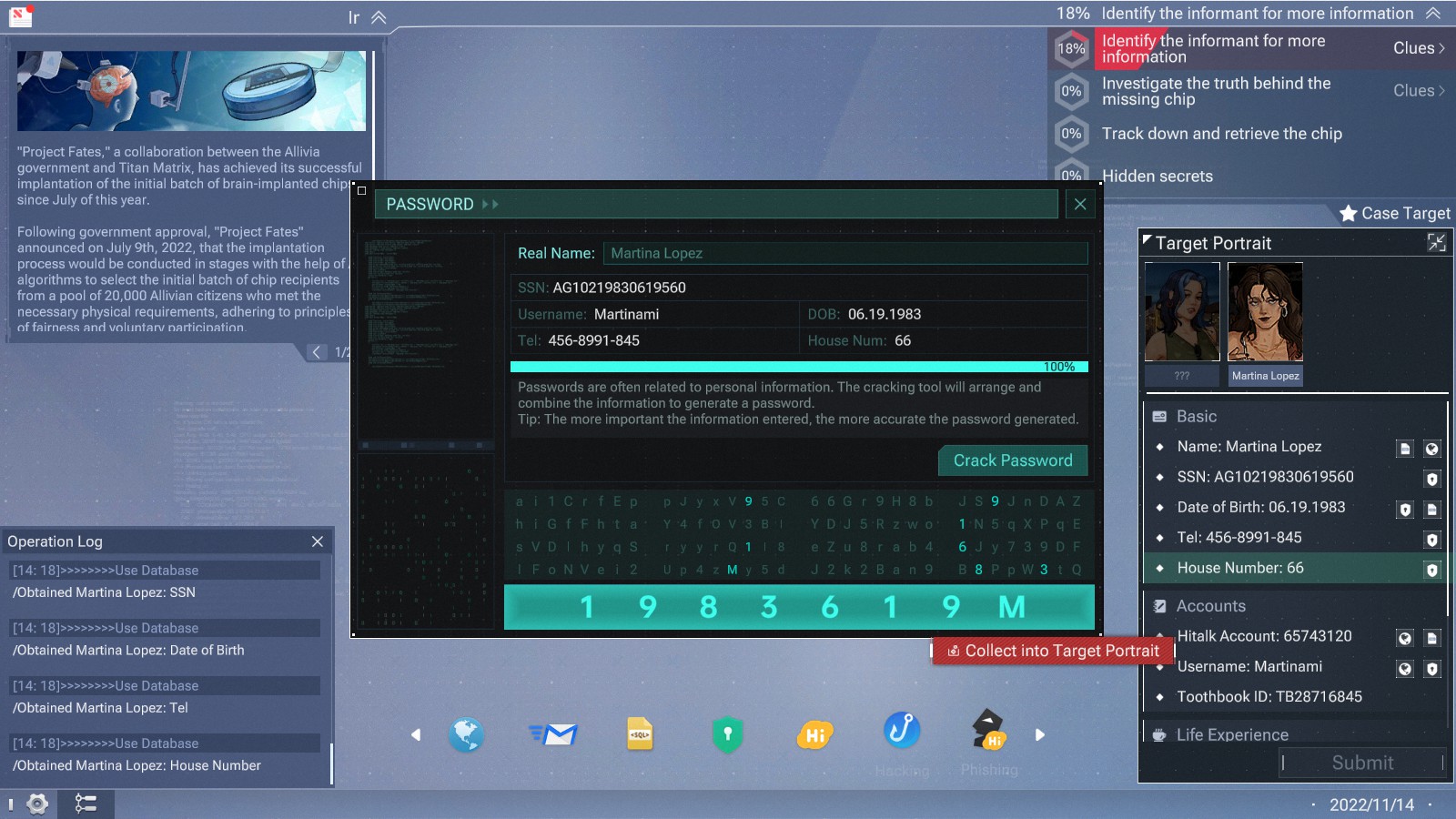Viewport: 1456px width, 819px height.
Task: Open the email client from the taskbar
Action: [x=555, y=733]
